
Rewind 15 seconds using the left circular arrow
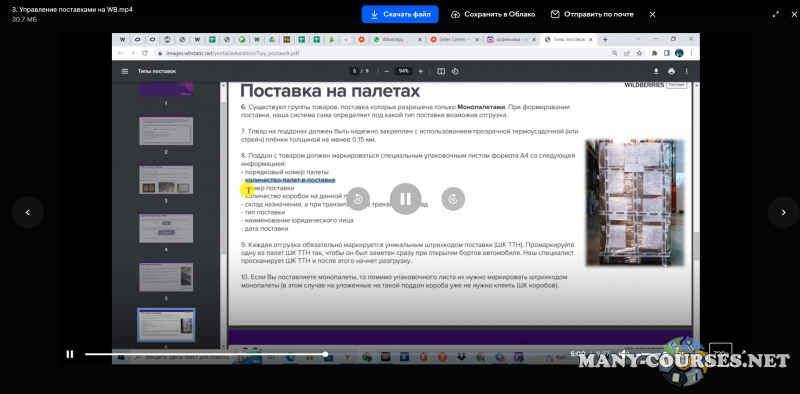pos(358,199)
